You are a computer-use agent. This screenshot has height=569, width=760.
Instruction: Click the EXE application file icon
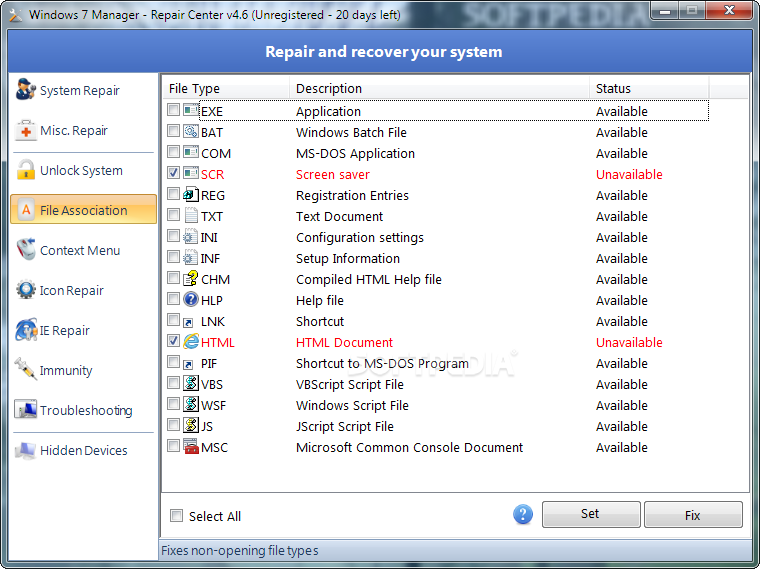(x=191, y=111)
